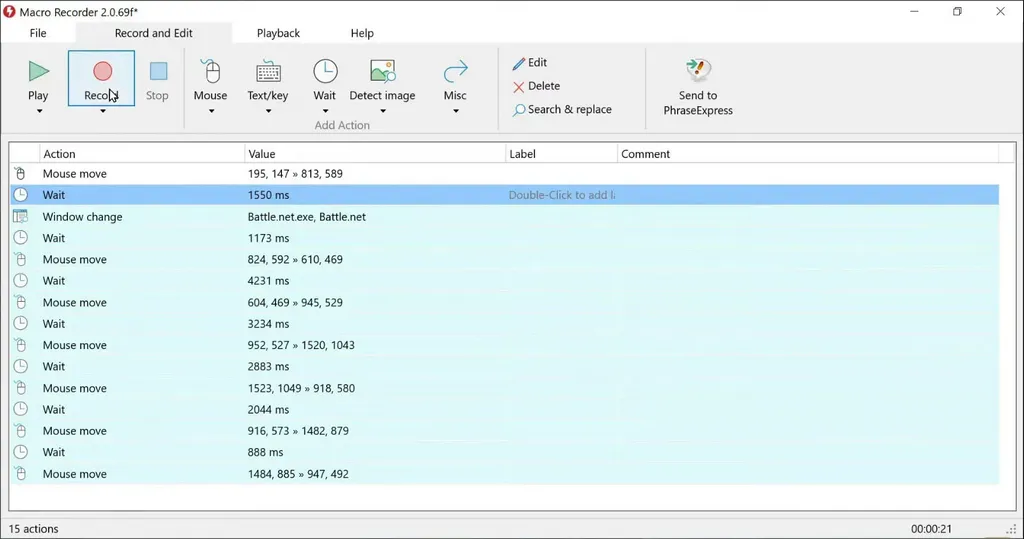
Task: Select the value '824, 592 » 610, 469'
Action: pos(295,259)
